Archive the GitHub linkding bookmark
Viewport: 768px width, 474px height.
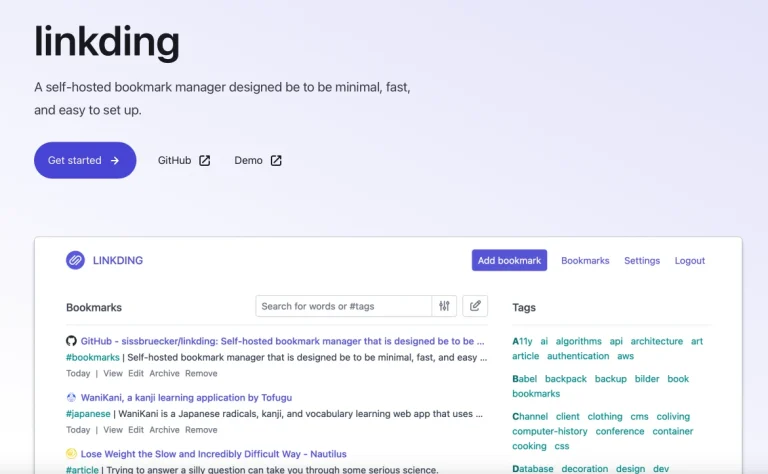point(165,373)
